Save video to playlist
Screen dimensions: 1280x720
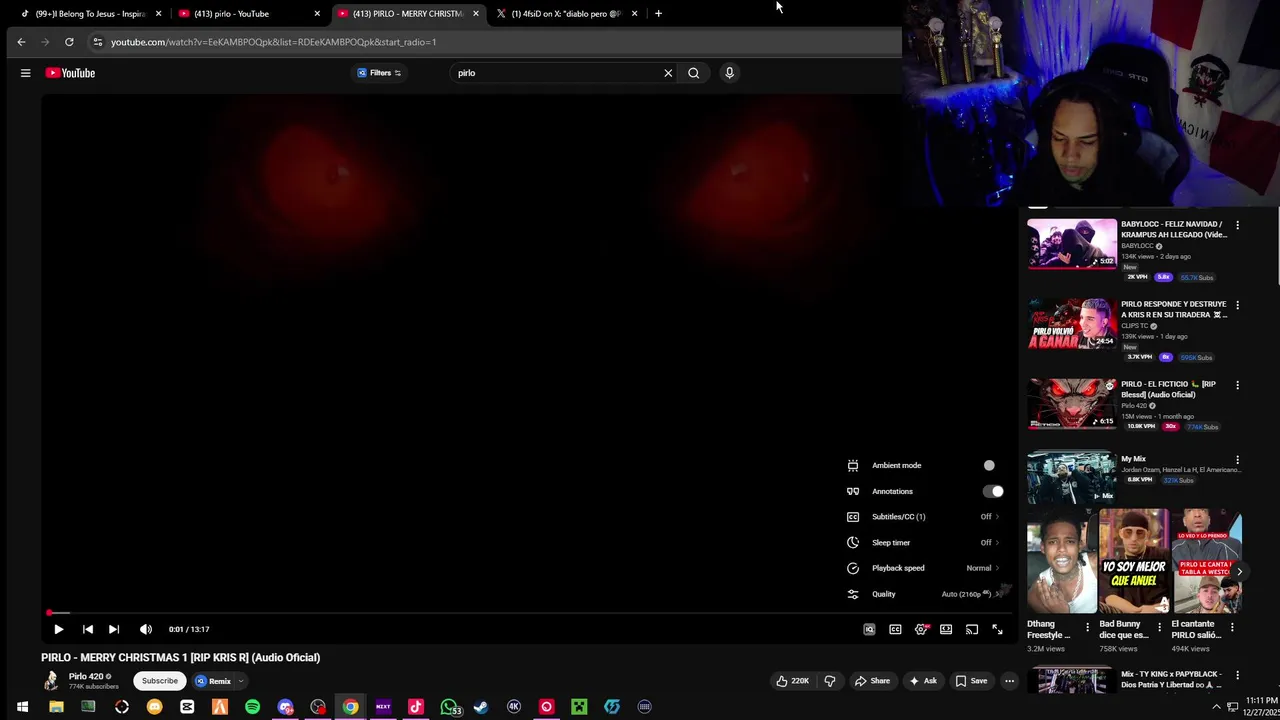pyautogui.click(x=971, y=681)
